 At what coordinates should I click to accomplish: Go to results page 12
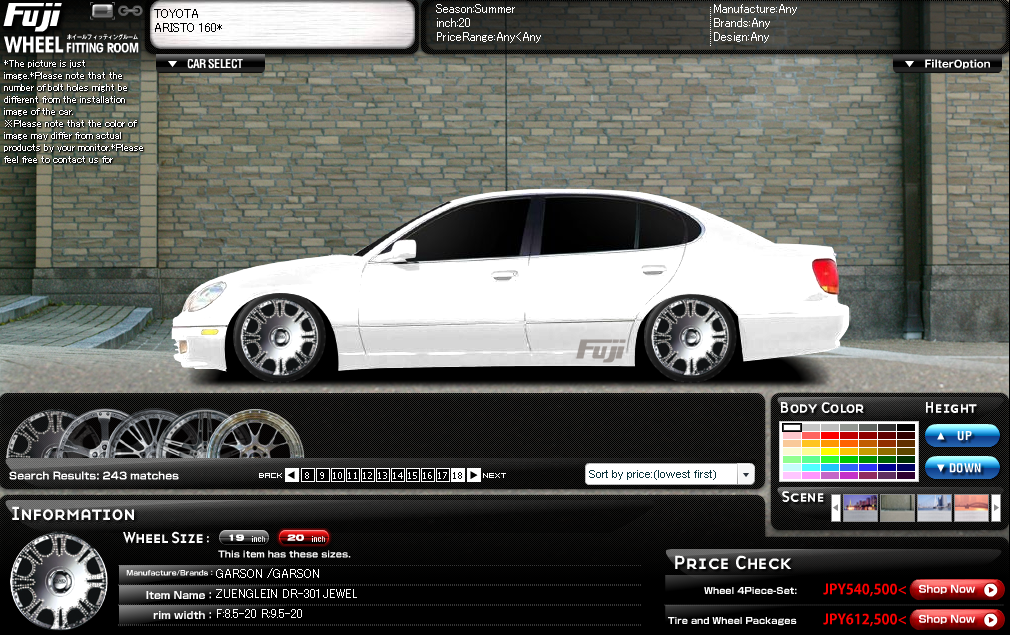tap(367, 475)
